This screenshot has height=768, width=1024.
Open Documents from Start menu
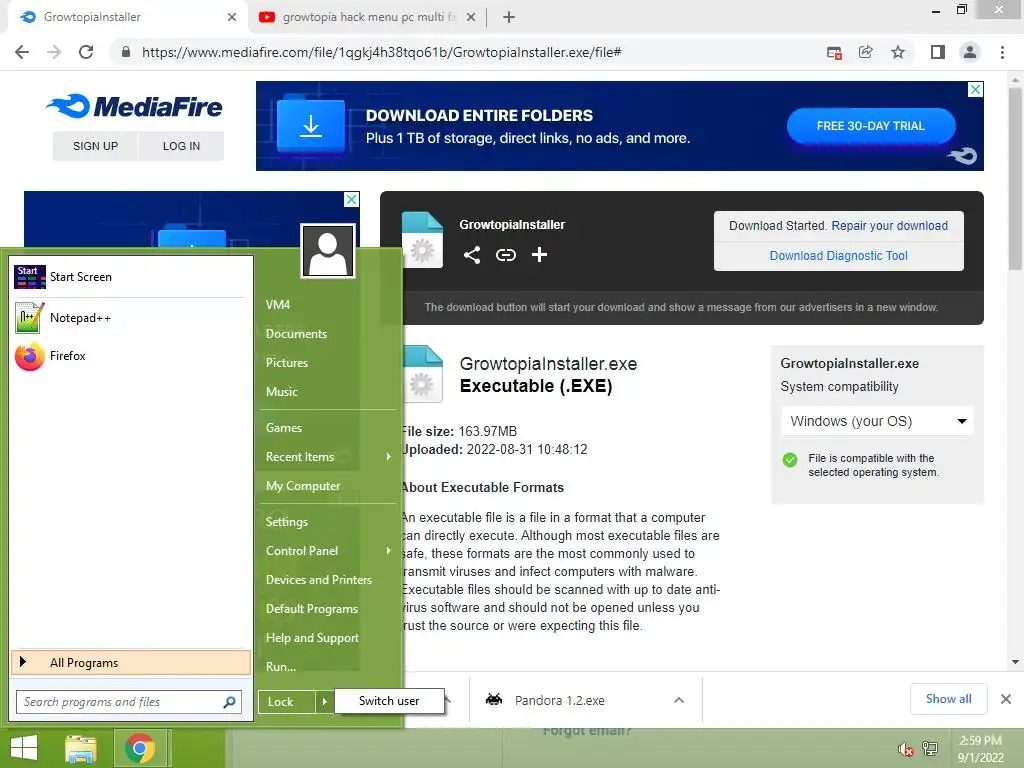tap(296, 334)
